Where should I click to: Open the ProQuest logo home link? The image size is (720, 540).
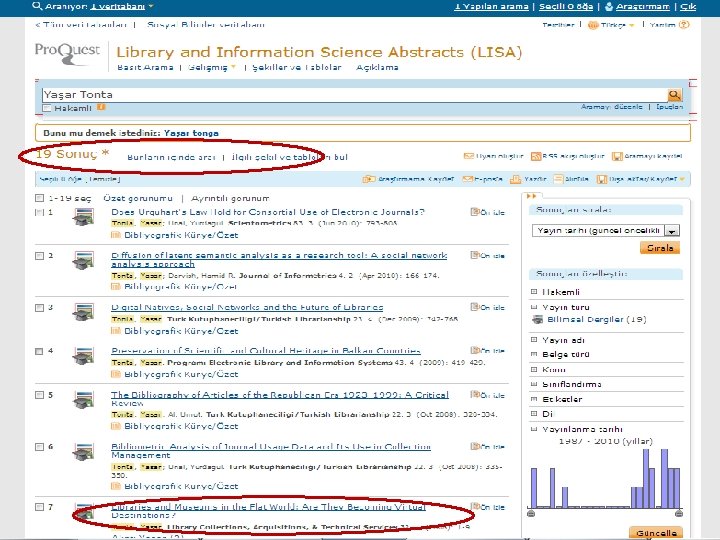(67, 54)
